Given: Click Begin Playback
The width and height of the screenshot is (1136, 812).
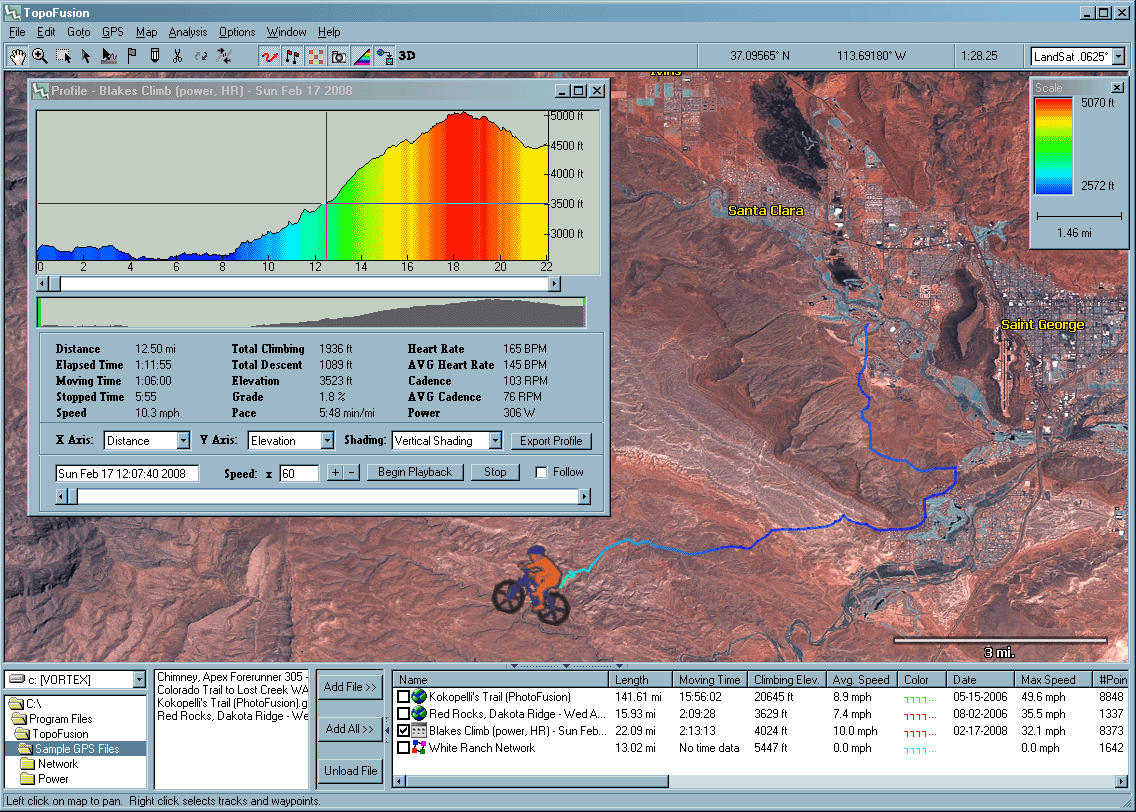Looking at the screenshot, I should coord(414,472).
